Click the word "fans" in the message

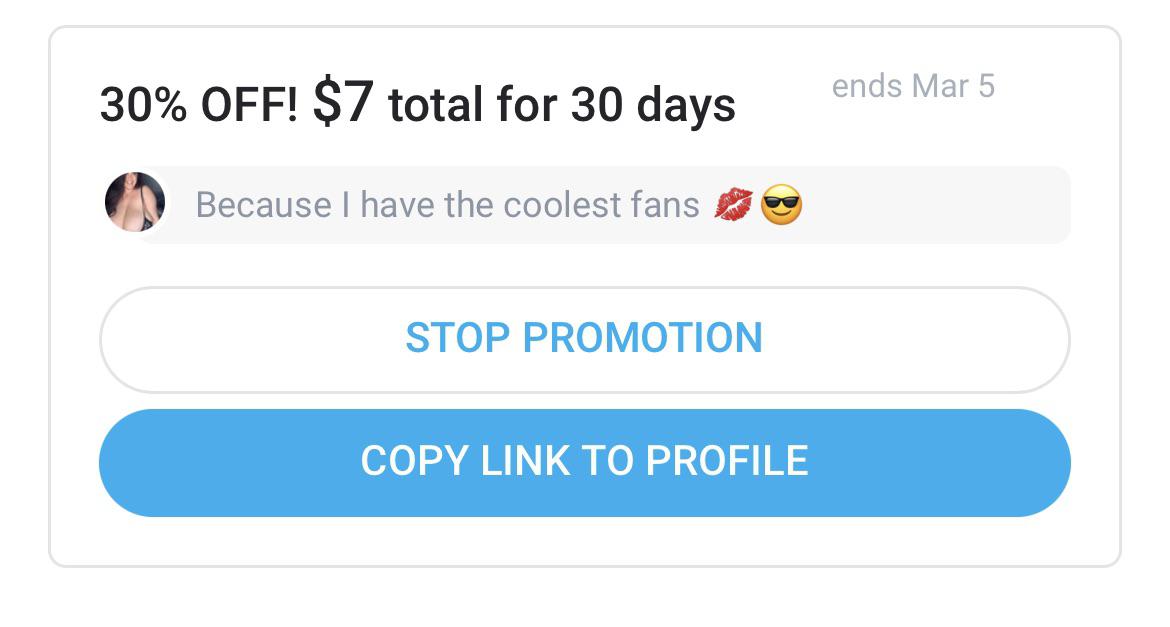pos(665,205)
